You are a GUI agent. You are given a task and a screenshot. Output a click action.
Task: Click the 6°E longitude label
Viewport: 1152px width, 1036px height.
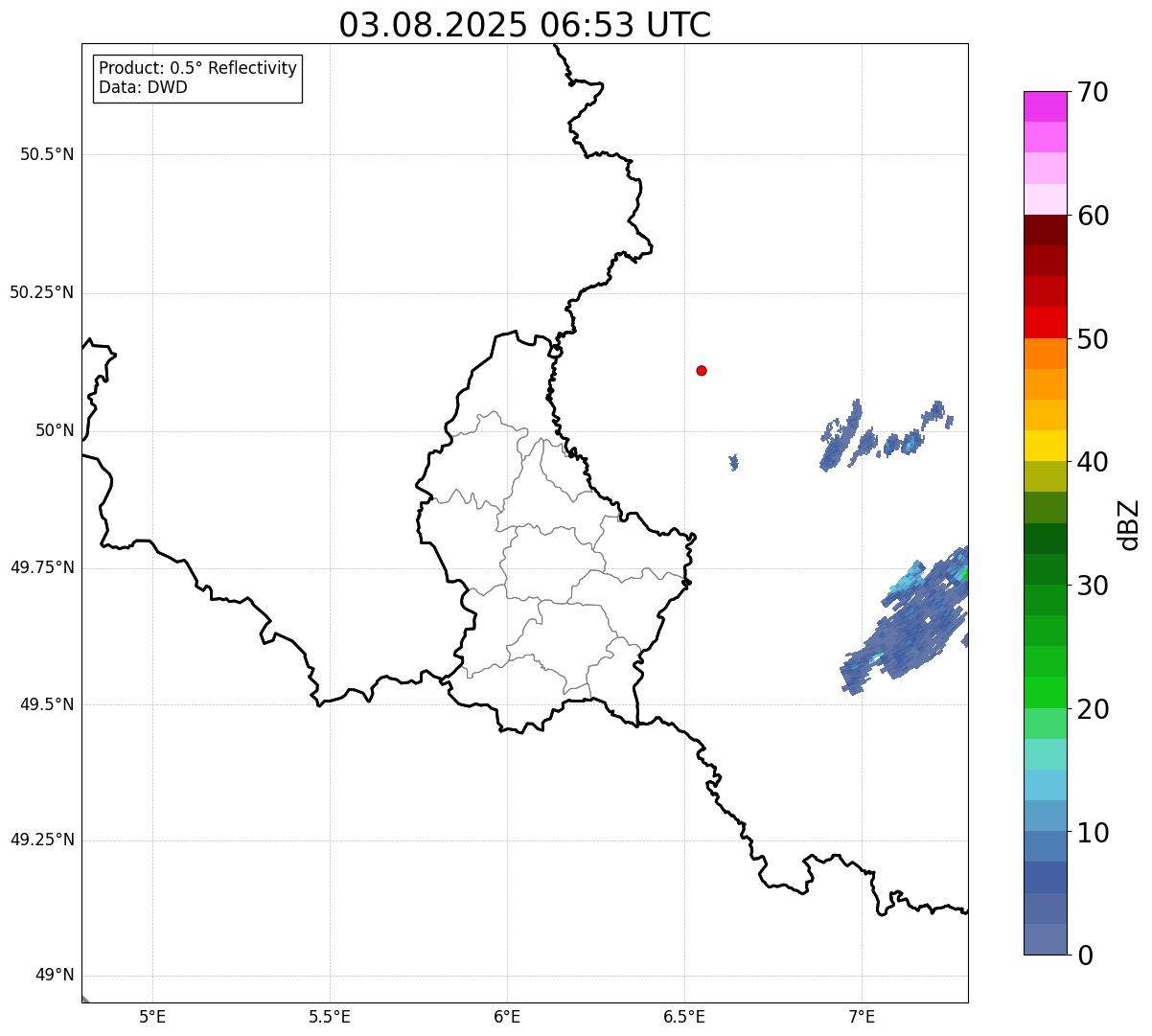[507, 1017]
